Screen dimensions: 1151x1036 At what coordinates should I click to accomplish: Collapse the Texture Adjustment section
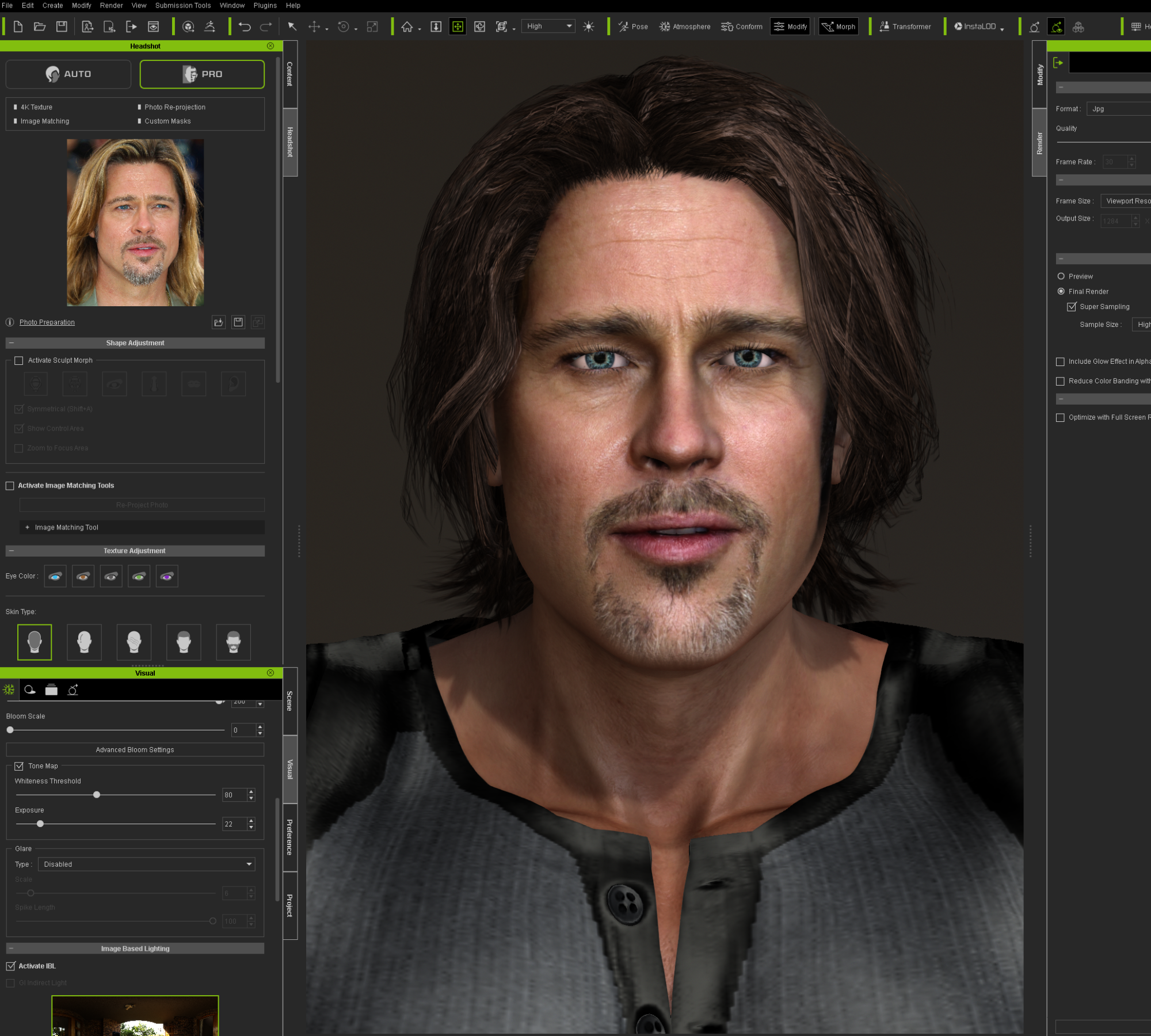(x=12, y=551)
